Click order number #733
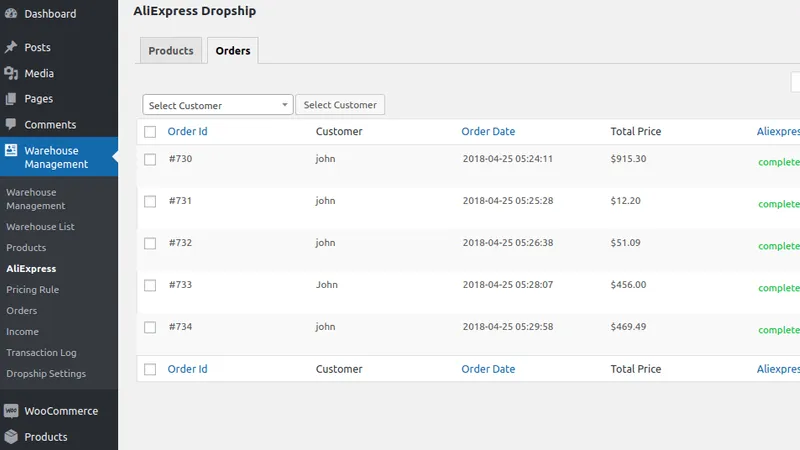The image size is (800, 450). 181,284
